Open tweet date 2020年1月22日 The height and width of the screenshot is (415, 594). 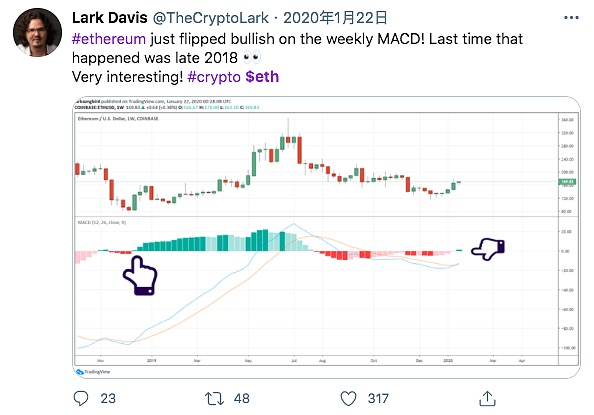point(335,18)
